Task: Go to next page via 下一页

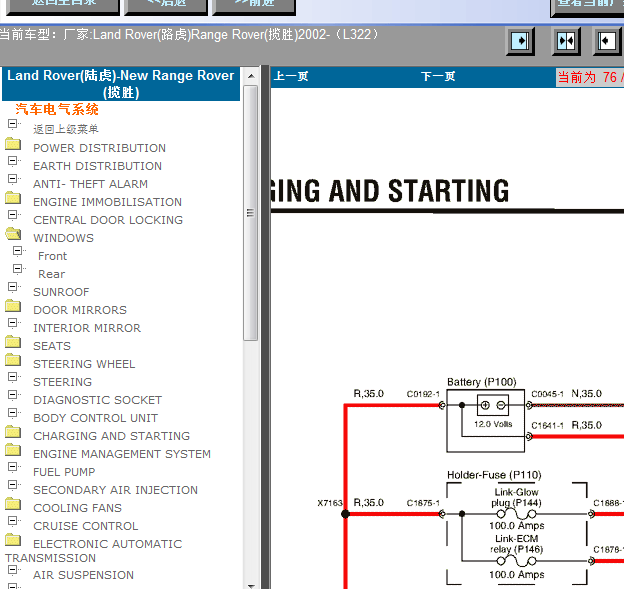Action: click(438, 76)
